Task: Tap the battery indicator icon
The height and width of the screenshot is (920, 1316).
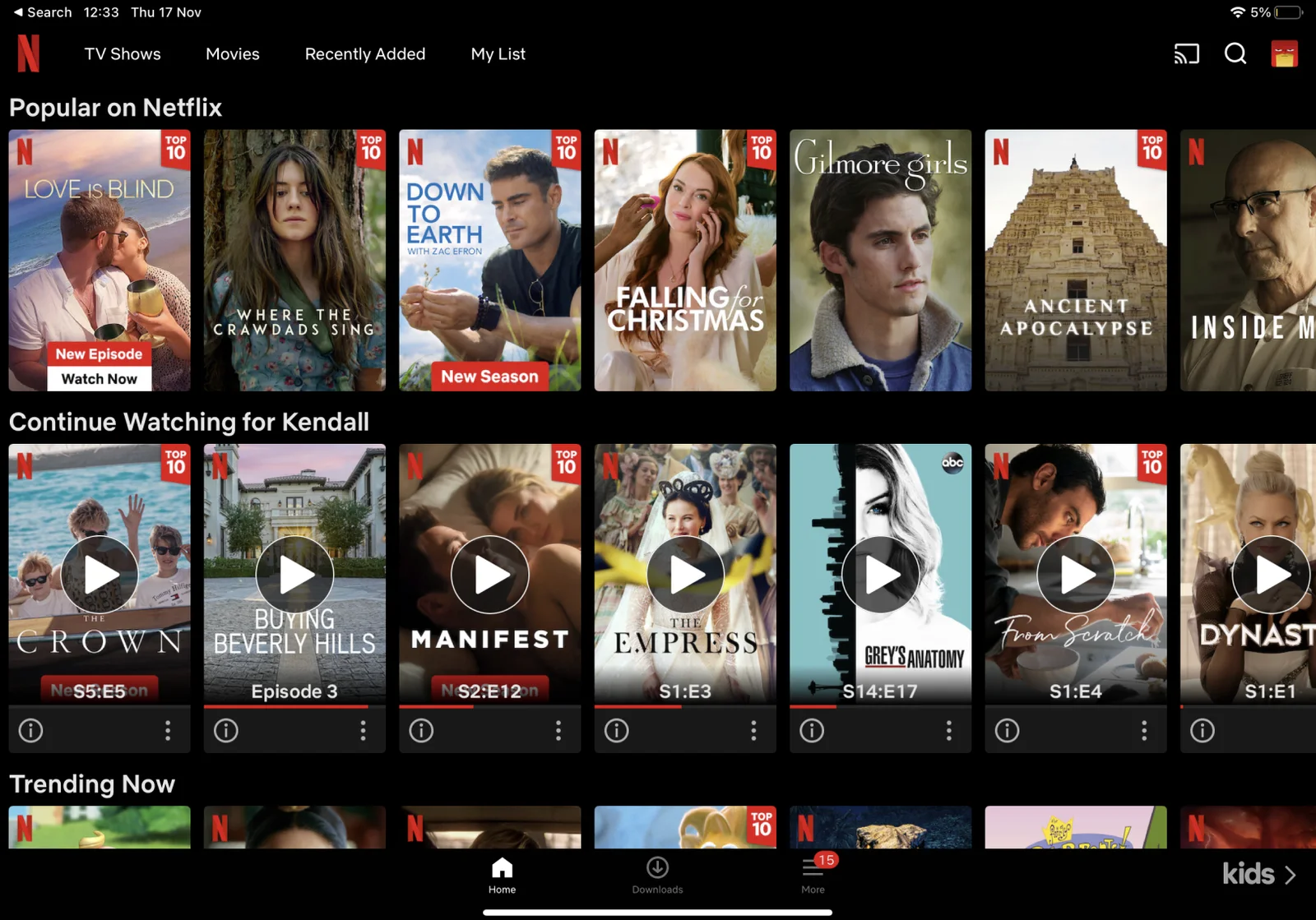Action: [1289, 12]
